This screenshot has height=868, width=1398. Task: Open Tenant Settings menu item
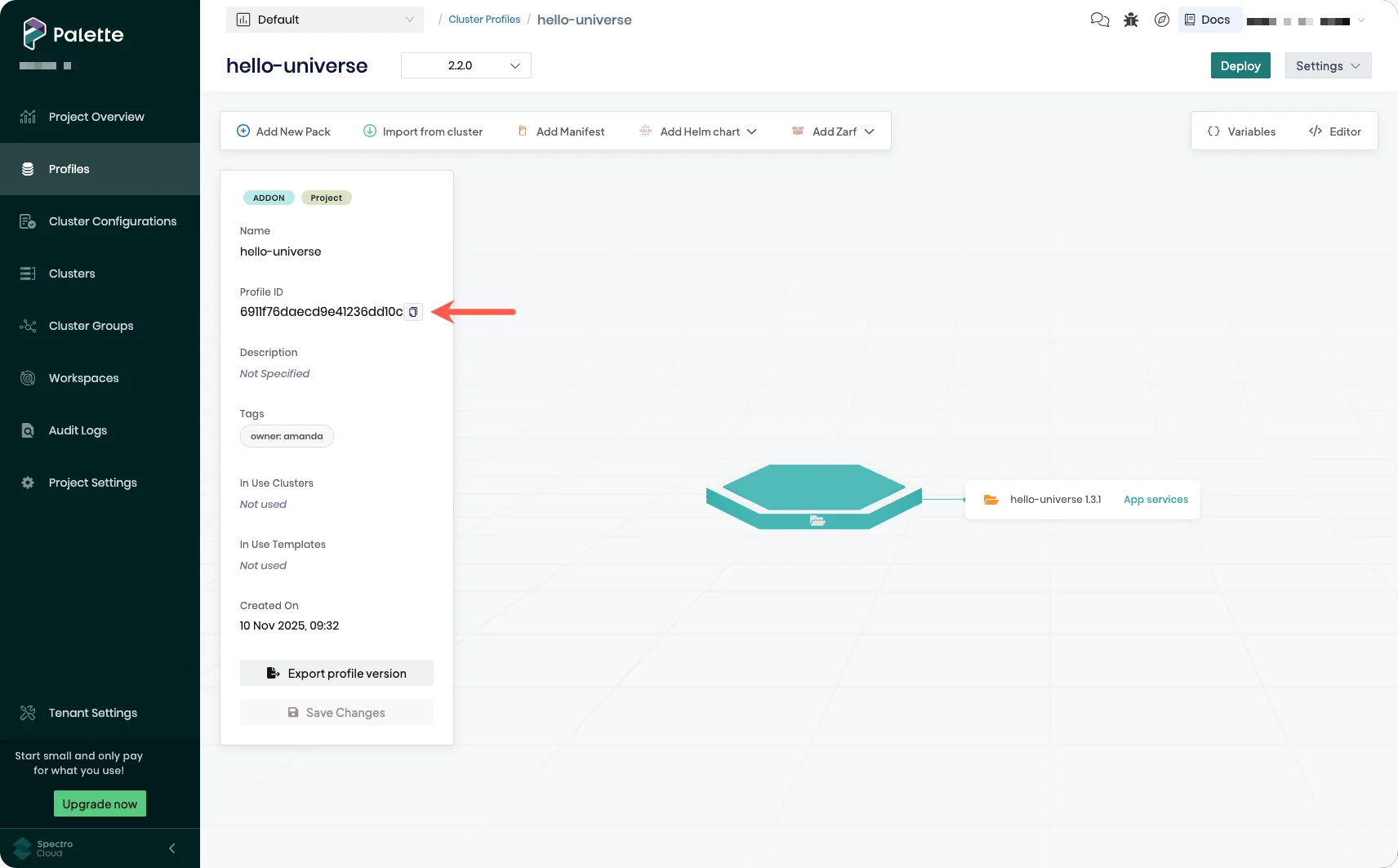click(92, 712)
